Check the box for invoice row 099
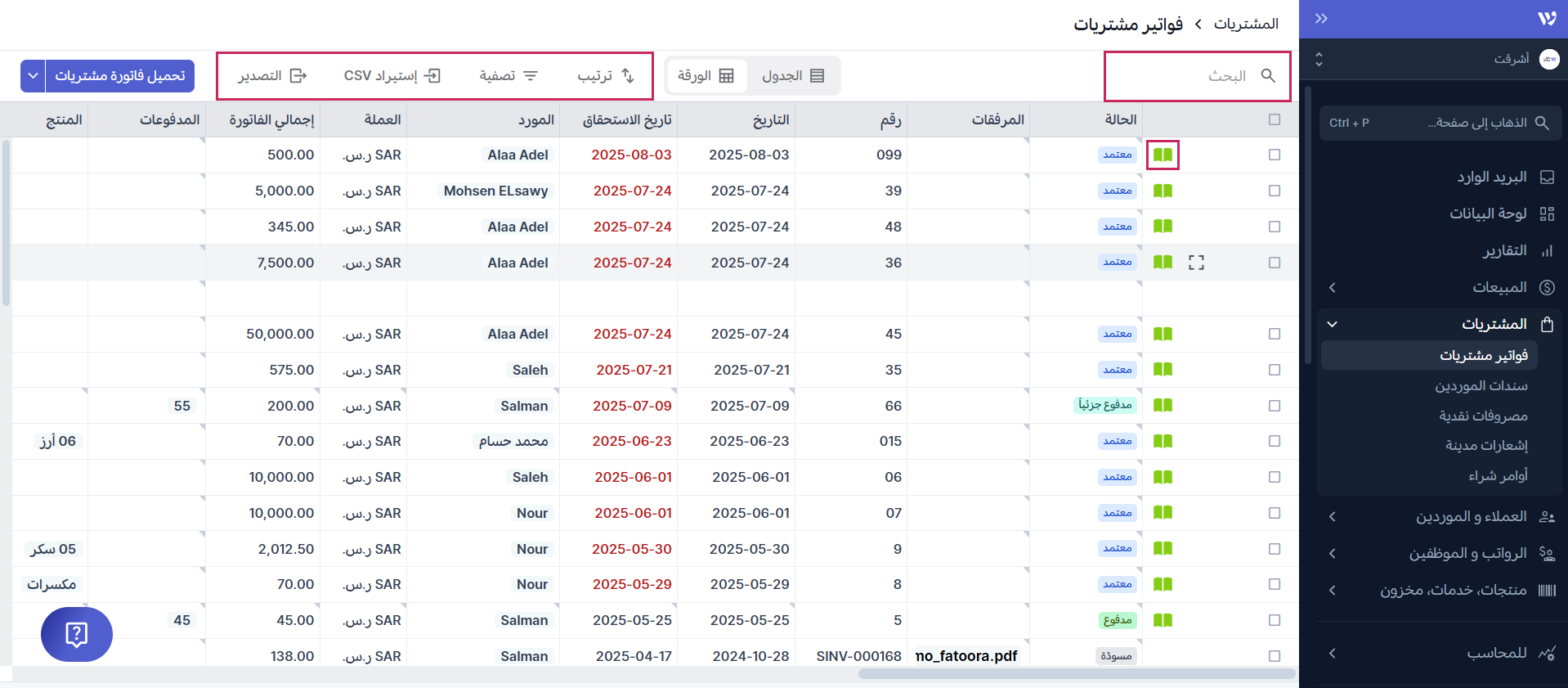1568x688 pixels. pyautogui.click(x=1274, y=155)
